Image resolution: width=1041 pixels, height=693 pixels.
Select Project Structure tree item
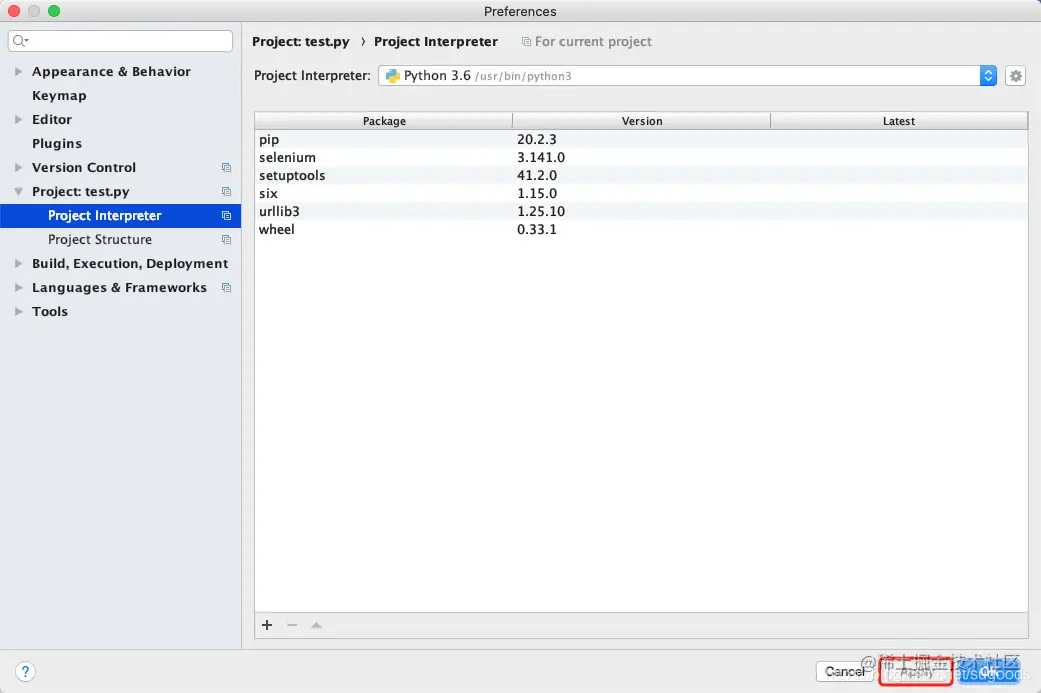tap(100, 240)
